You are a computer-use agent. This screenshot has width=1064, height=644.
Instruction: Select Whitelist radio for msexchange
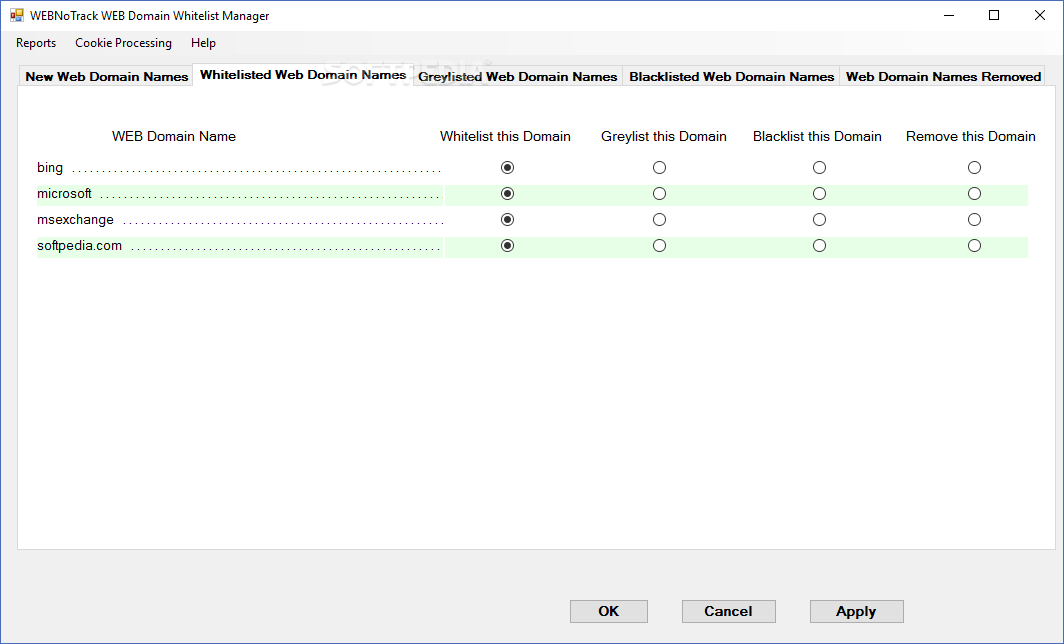(x=507, y=220)
